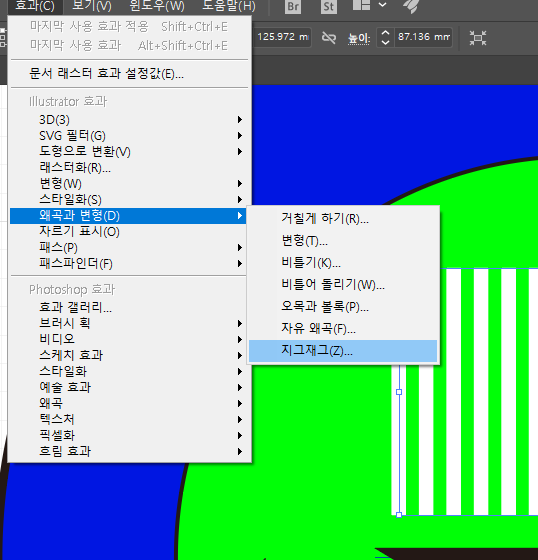The width and height of the screenshot is (538, 560).
Task: Expand the Illustrator 스타일화(S) submenu
Action: (x=129, y=200)
